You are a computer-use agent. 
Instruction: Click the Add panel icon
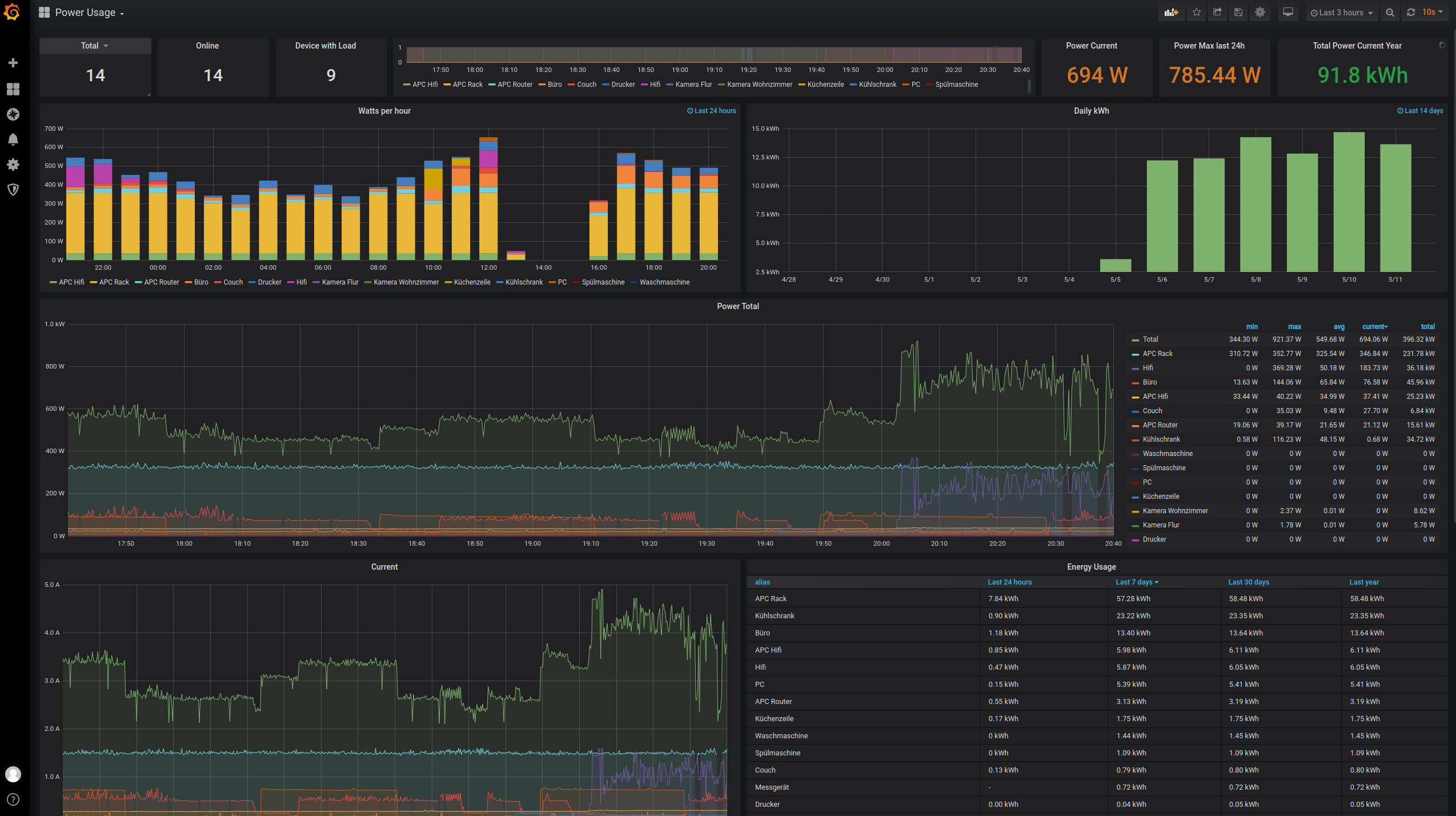pyautogui.click(x=1171, y=12)
